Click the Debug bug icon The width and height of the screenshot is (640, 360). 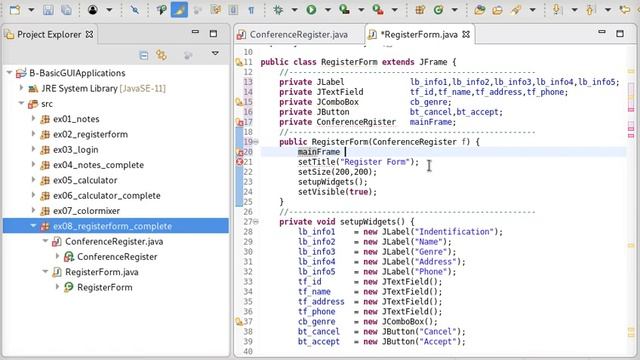tap(278, 10)
